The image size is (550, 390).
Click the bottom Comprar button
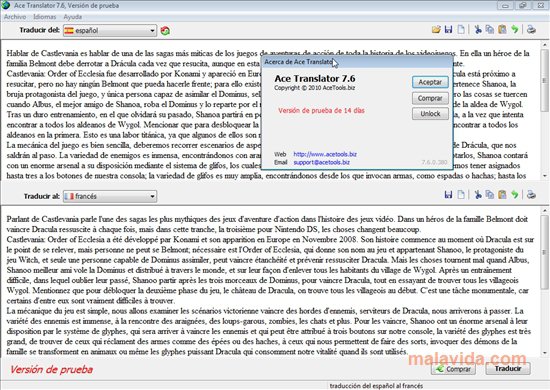click(x=454, y=369)
